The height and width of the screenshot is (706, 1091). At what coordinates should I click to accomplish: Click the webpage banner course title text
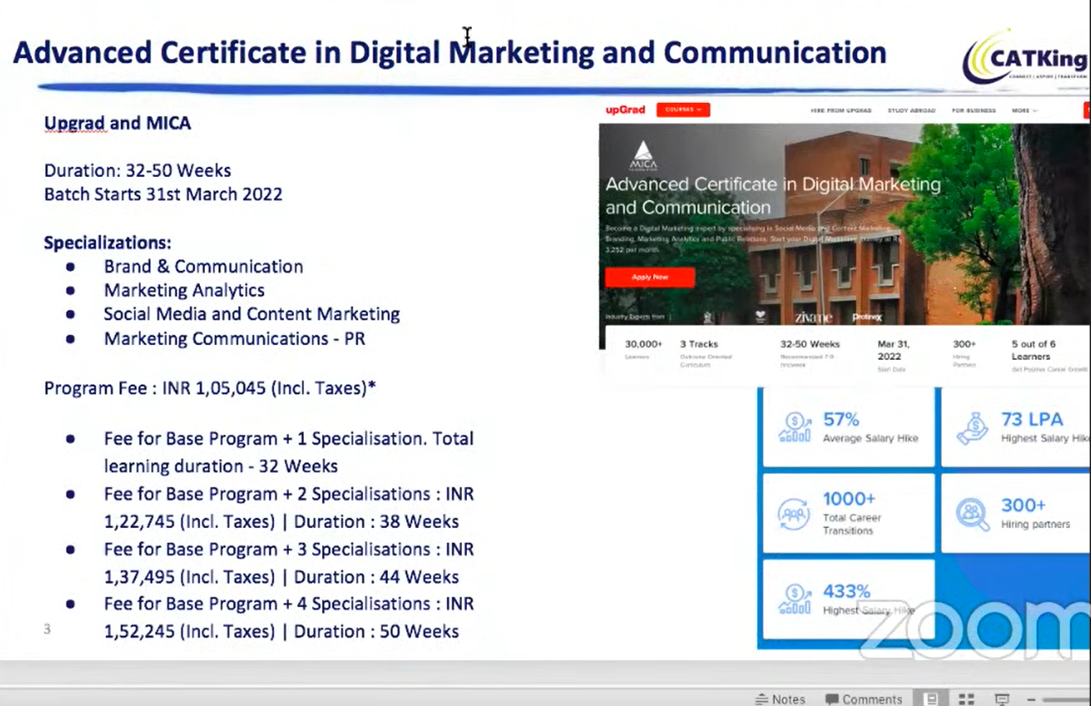pyautogui.click(x=772, y=195)
